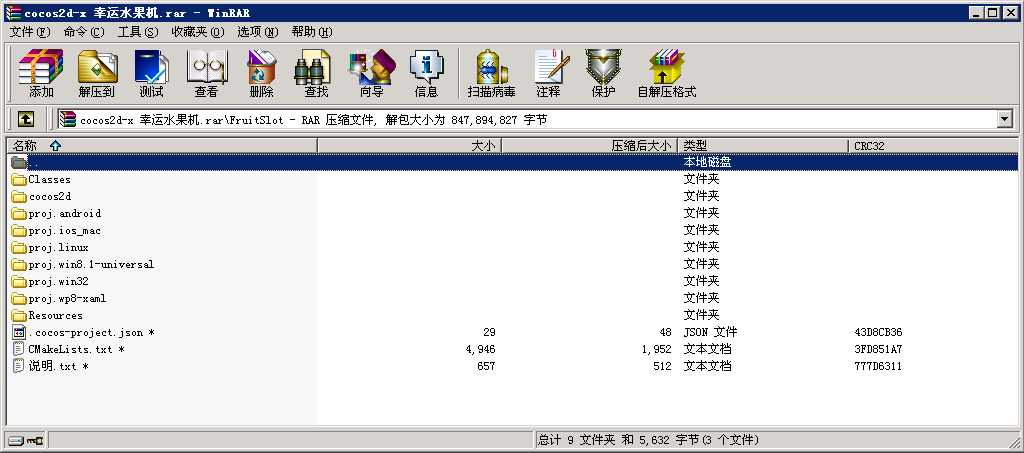Select the proj.wp8-xaml folder

pyautogui.click(x=67, y=298)
